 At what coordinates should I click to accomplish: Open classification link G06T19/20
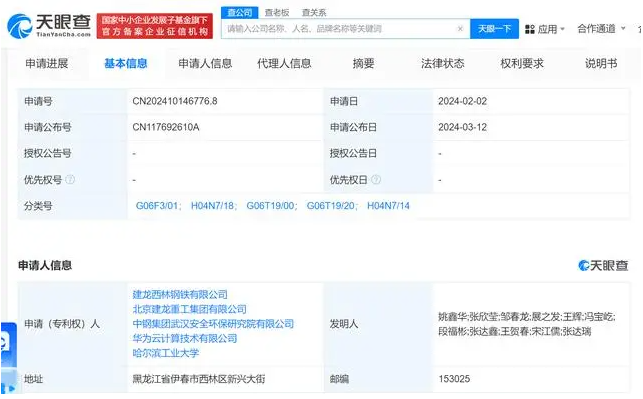[x=332, y=206]
